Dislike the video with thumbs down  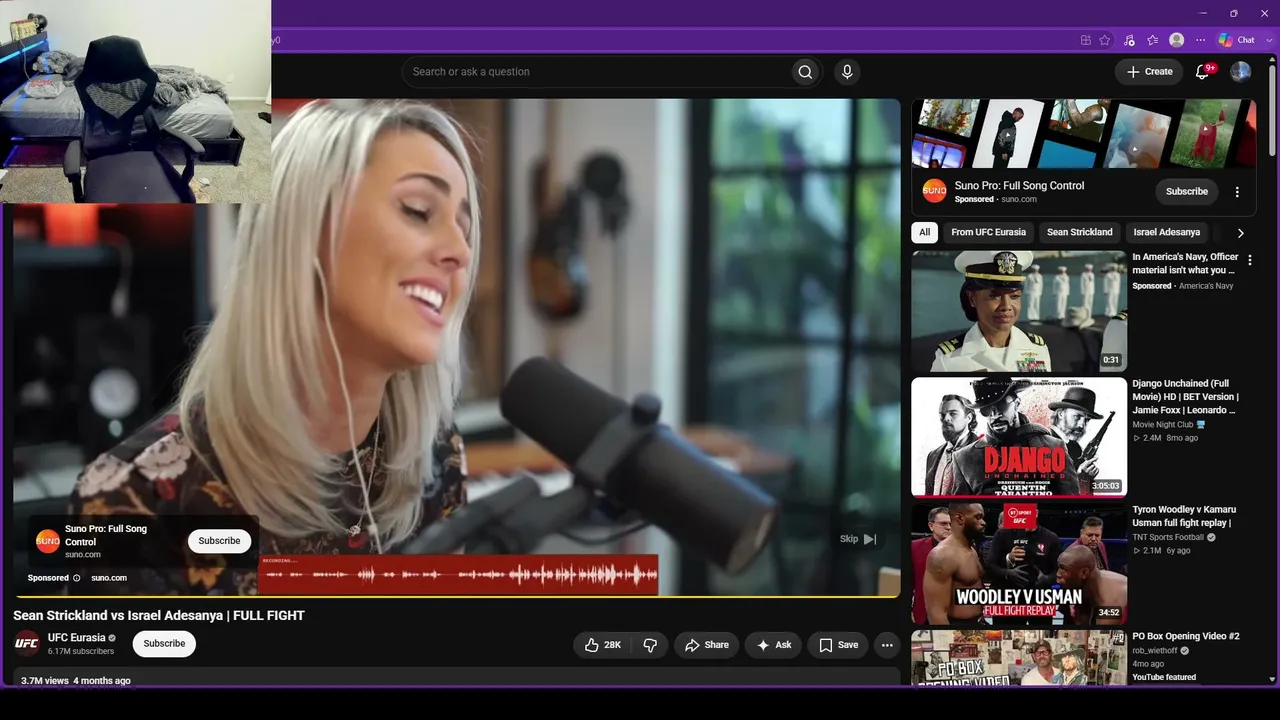click(x=650, y=645)
